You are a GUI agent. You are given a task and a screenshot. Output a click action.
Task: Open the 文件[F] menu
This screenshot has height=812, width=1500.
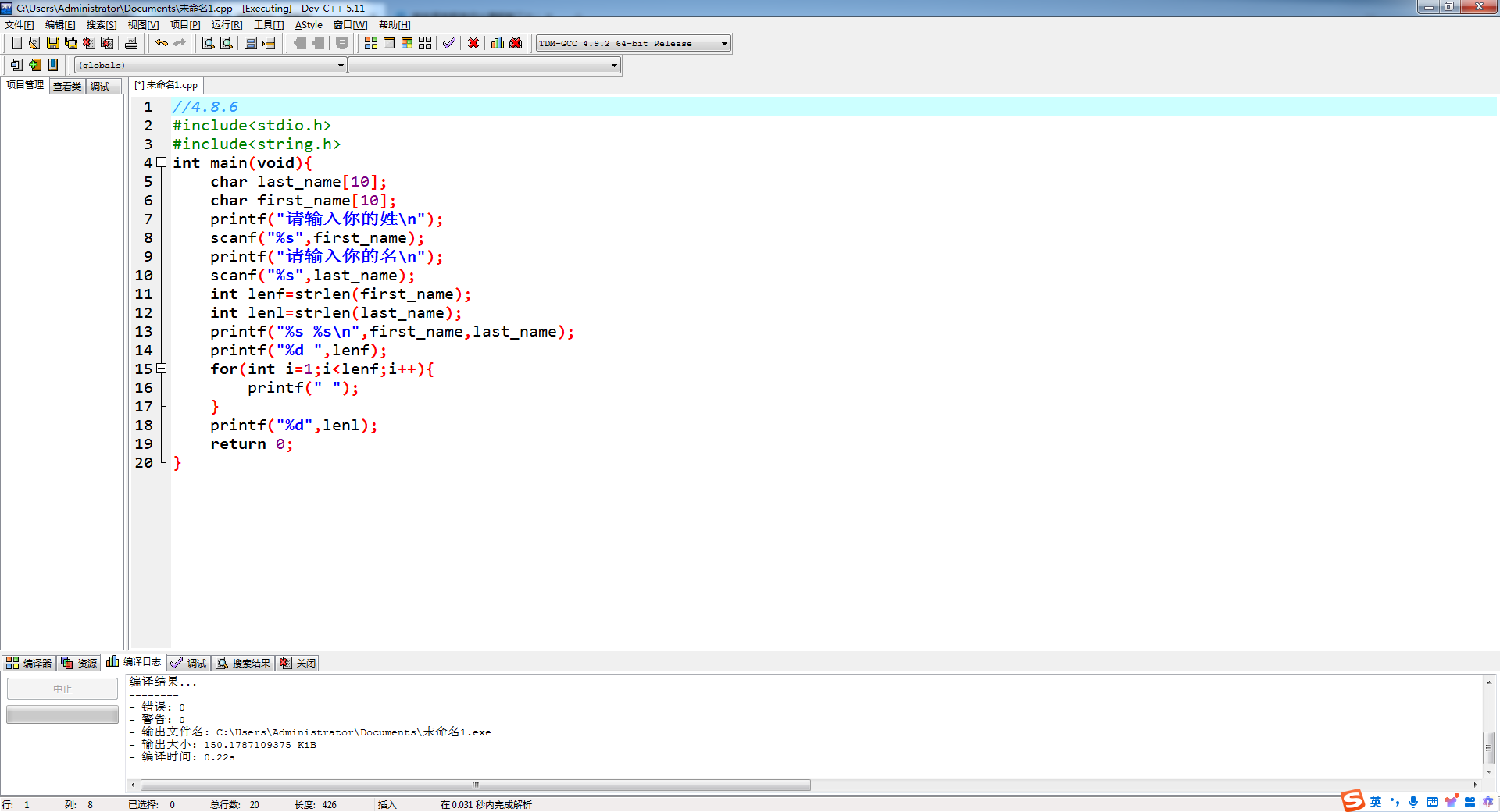click(20, 25)
